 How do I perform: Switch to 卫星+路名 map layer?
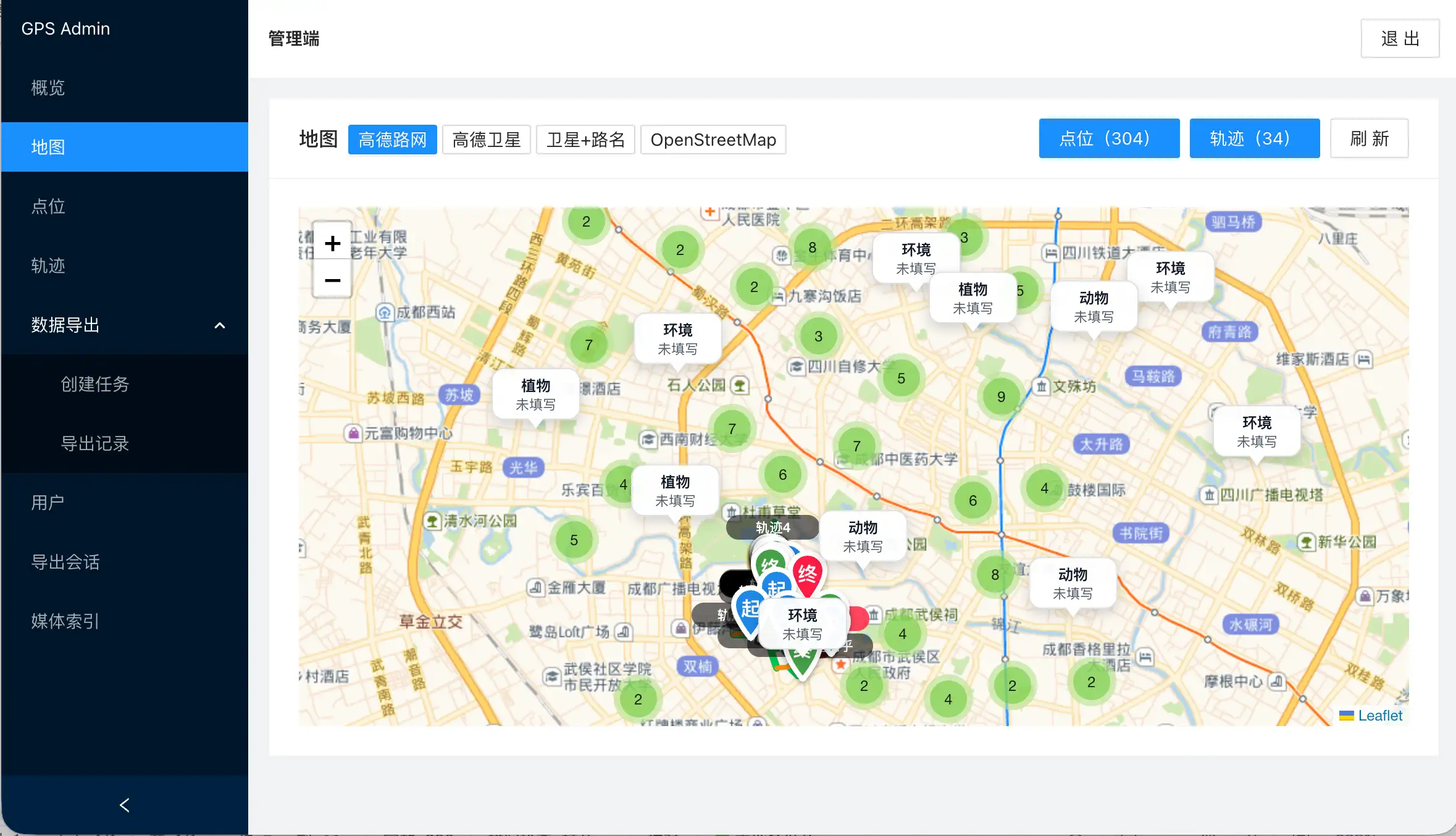coord(585,140)
